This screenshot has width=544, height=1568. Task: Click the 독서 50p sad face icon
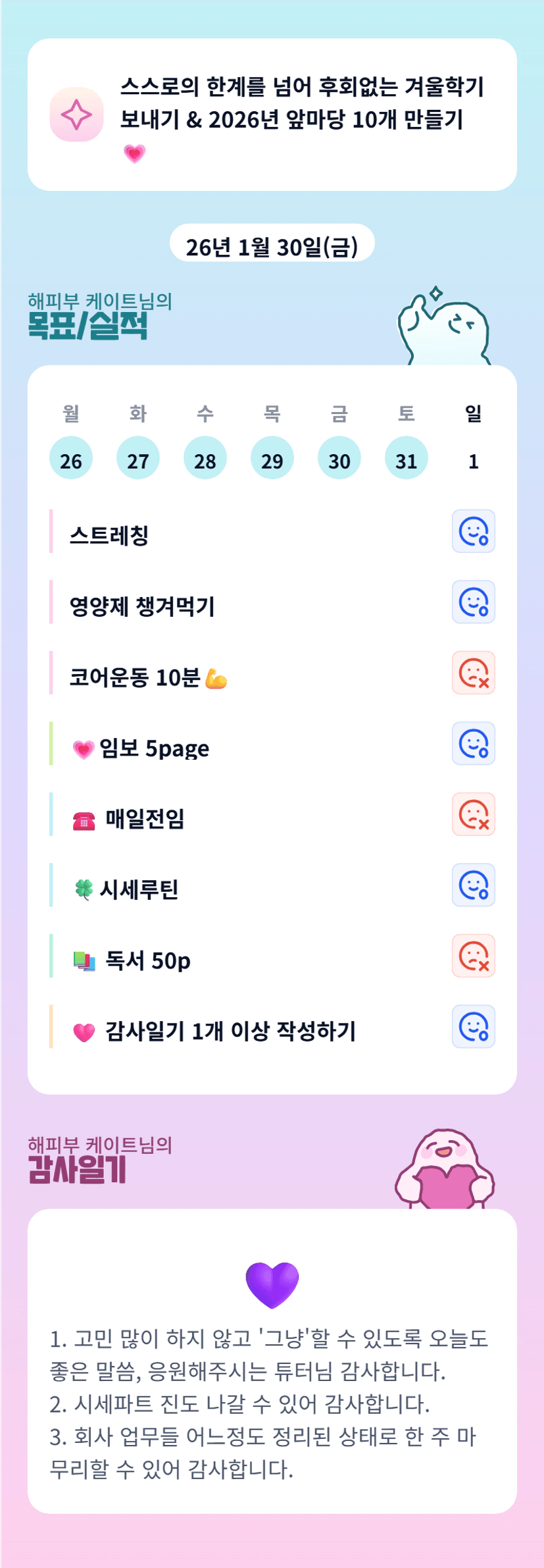click(473, 956)
